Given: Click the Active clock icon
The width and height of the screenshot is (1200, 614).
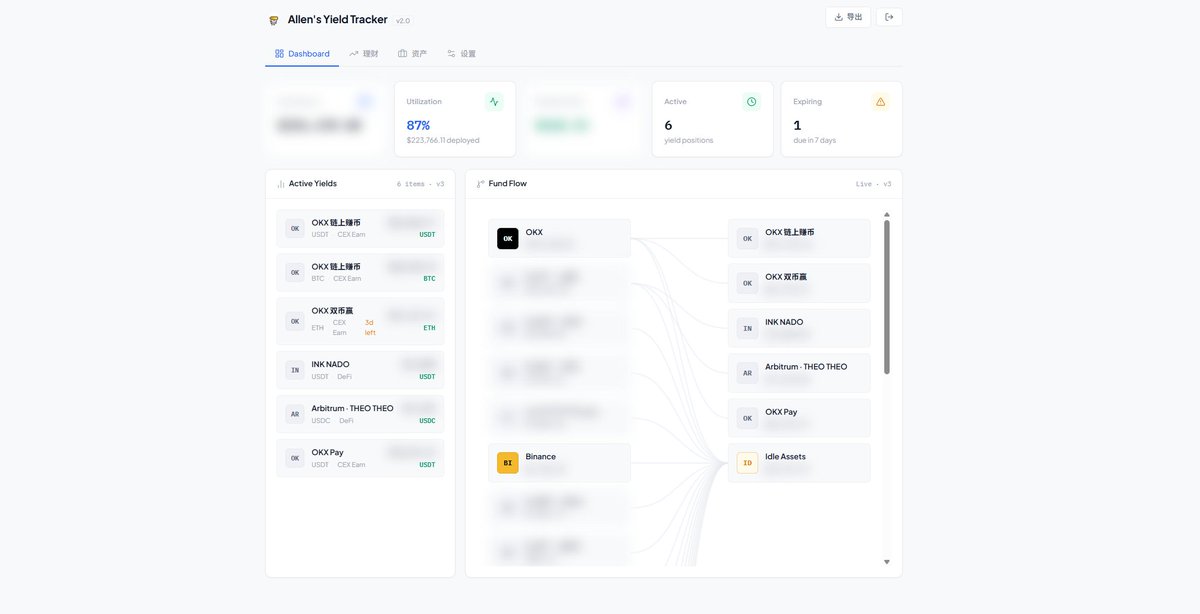Looking at the screenshot, I should coord(752,102).
